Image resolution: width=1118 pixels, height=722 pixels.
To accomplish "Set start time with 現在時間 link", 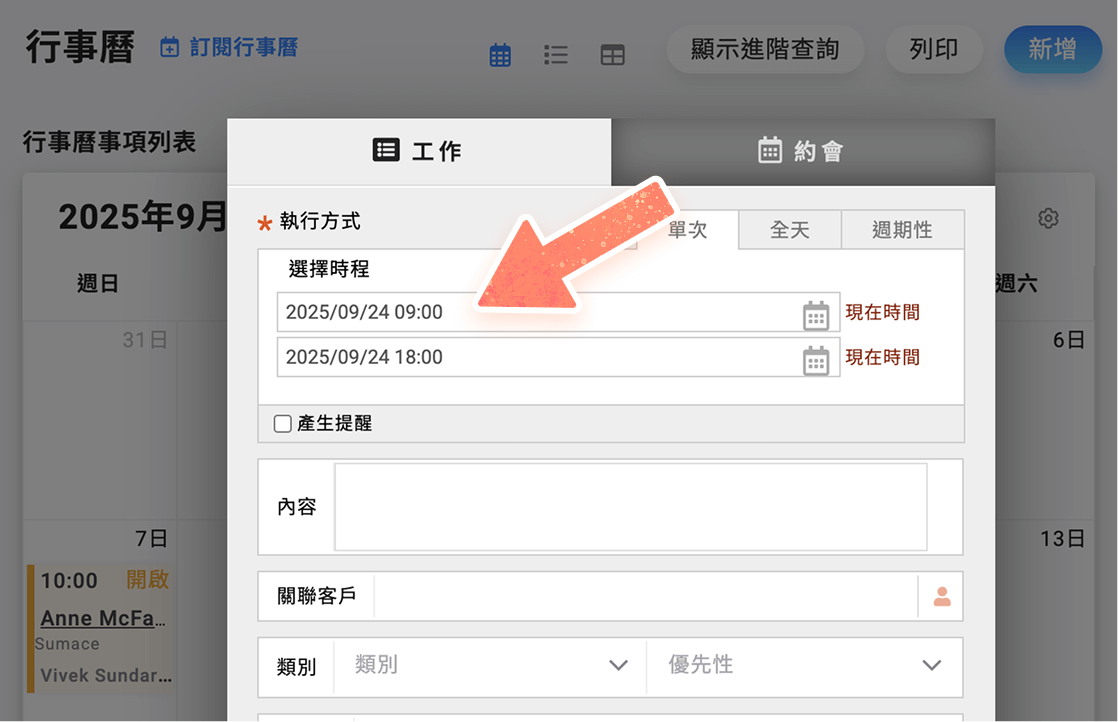I will pos(882,312).
